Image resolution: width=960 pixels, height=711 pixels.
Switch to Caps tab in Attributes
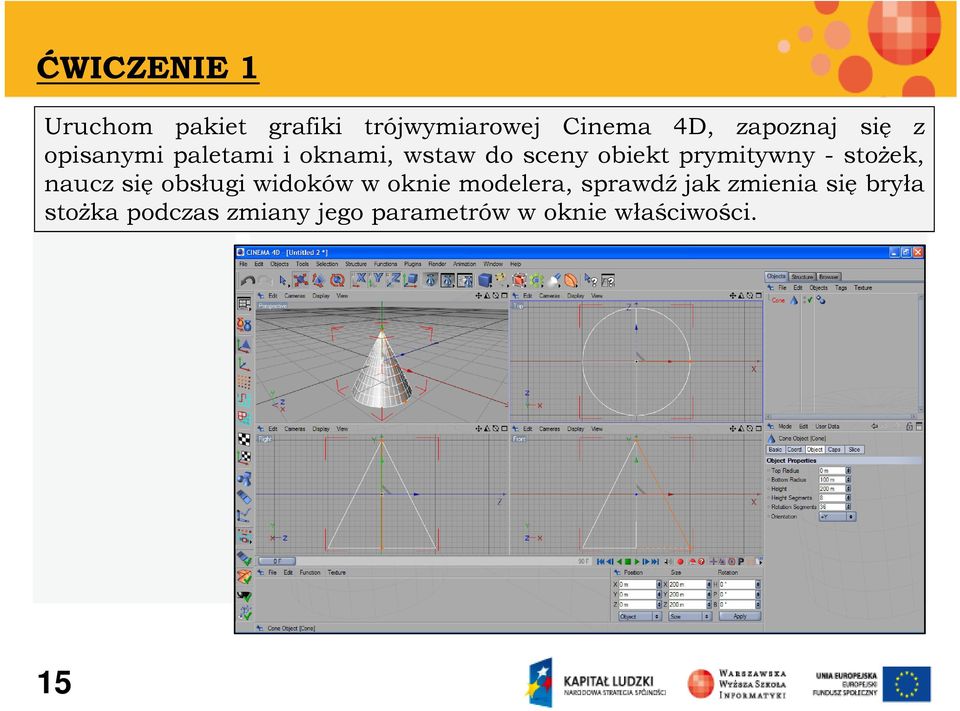pyautogui.click(x=834, y=450)
